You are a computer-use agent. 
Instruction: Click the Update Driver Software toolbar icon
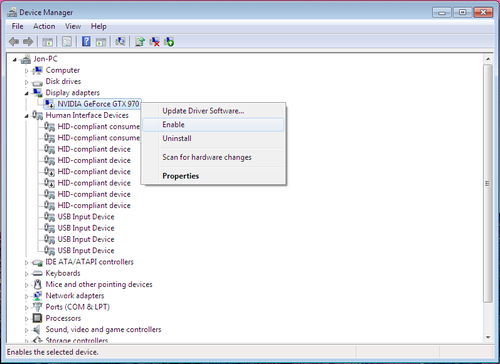pos(140,42)
